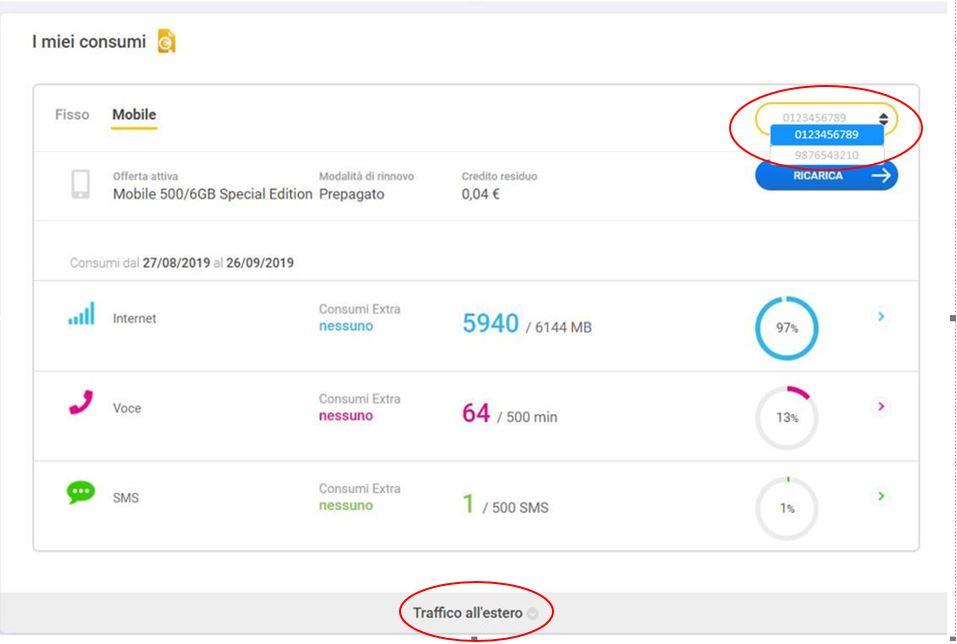Click the circle icon beside Traffico all'estero
The image size is (957, 644).
[532, 613]
